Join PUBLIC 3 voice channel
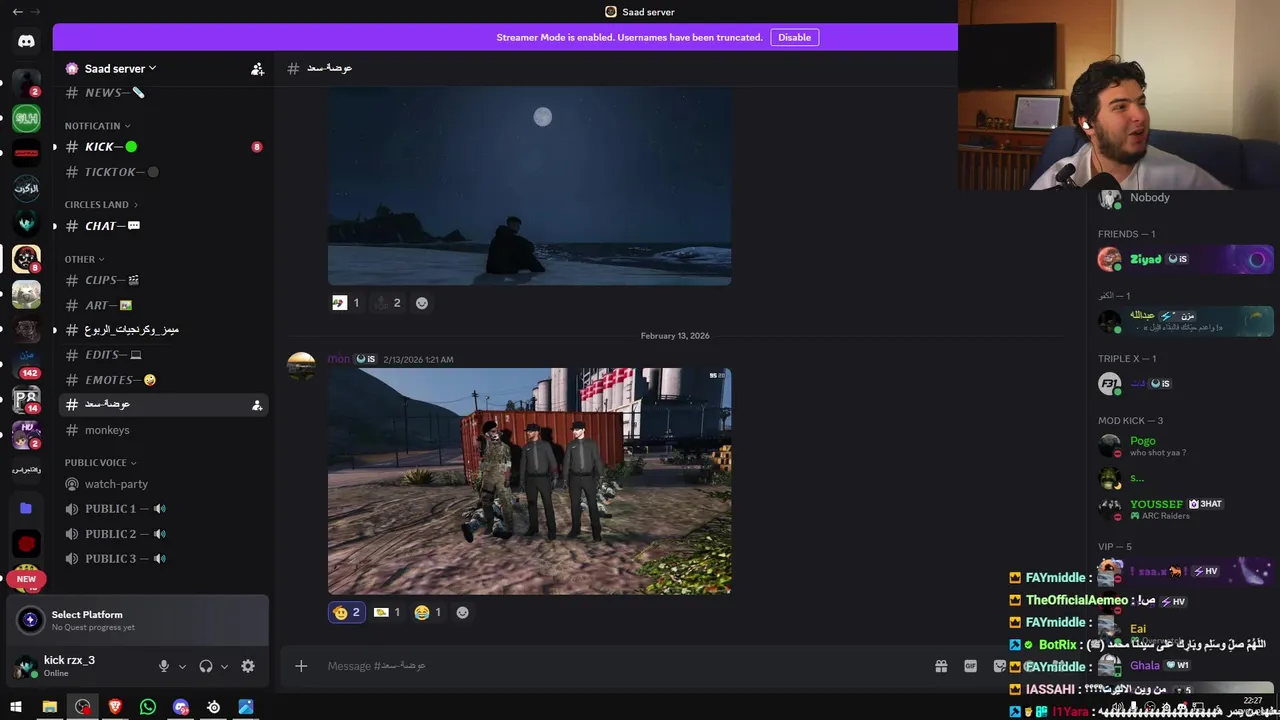The image size is (1280, 720). (163, 559)
